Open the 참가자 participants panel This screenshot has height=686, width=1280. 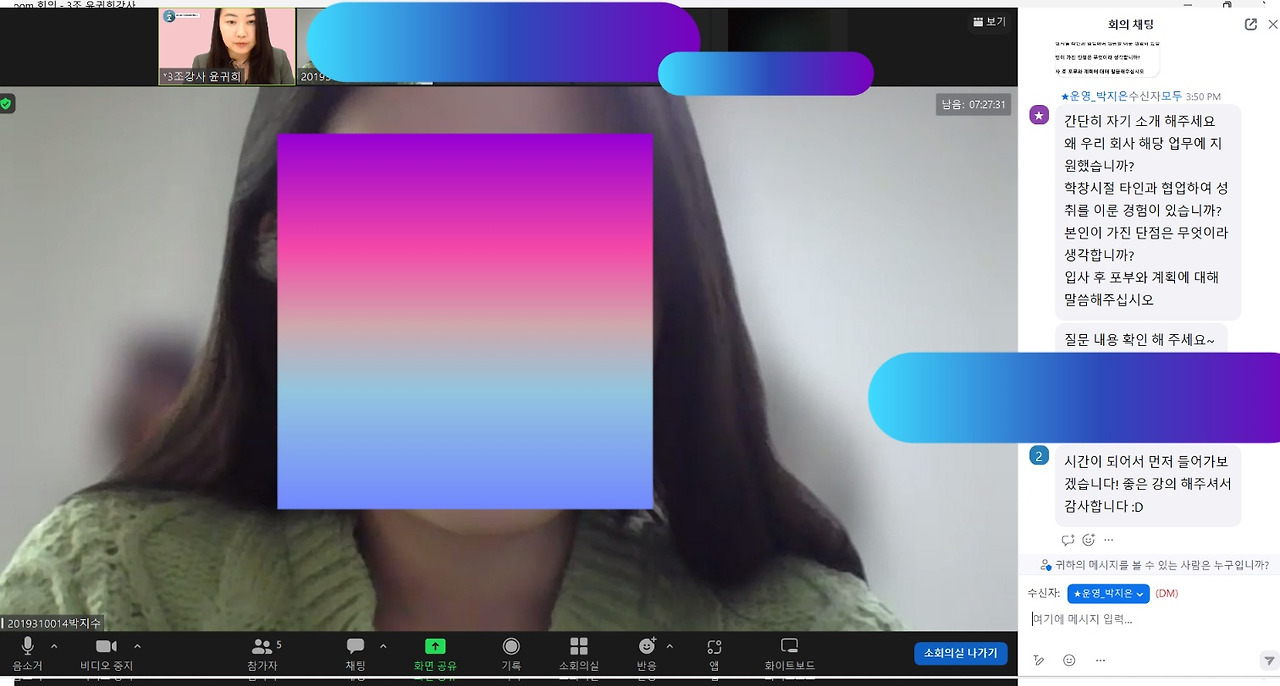coord(263,654)
